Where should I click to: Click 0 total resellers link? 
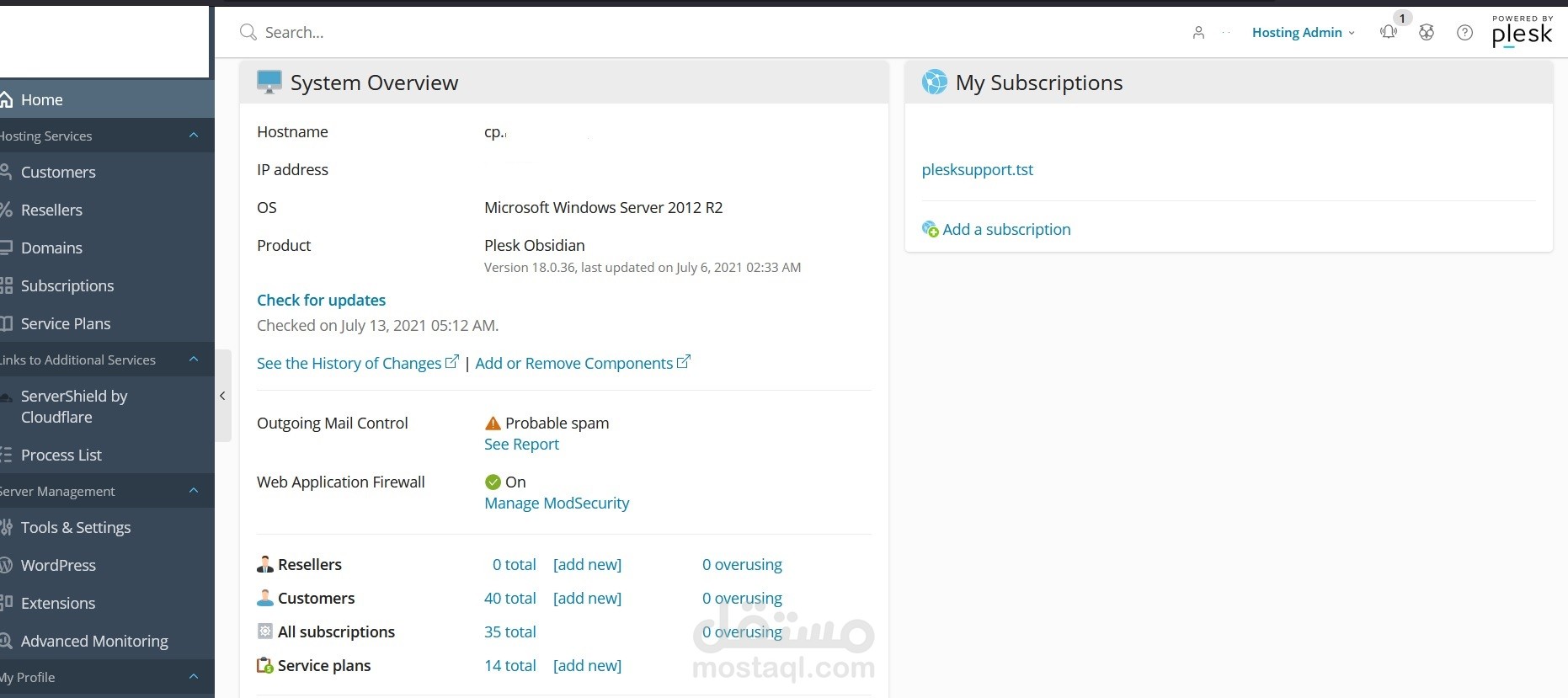pyautogui.click(x=515, y=564)
